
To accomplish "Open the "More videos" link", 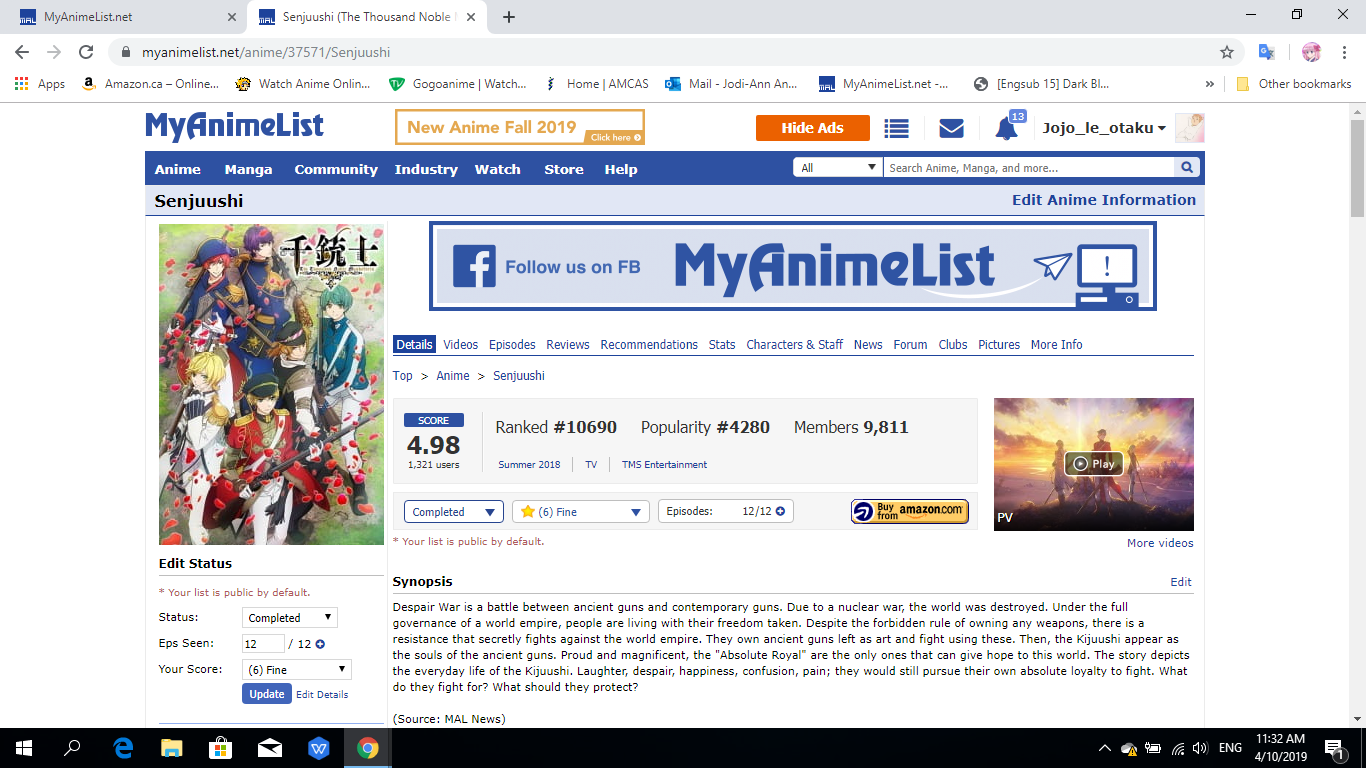I will [1160, 542].
